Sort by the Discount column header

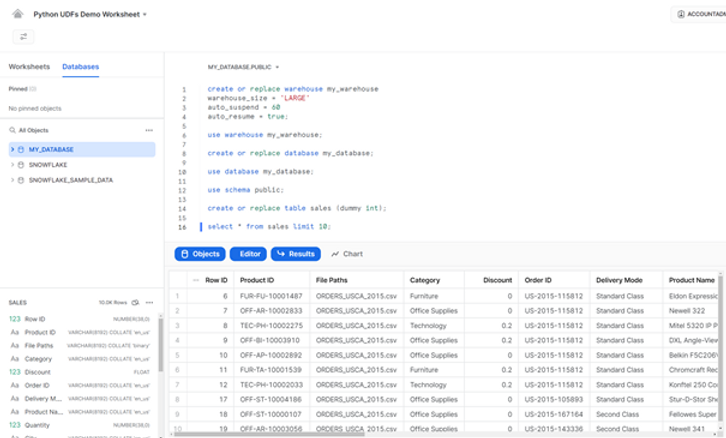click(x=491, y=280)
